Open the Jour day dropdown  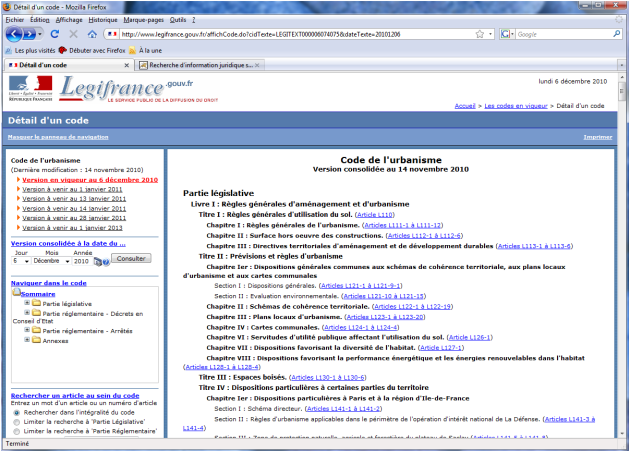(x=21, y=261)
